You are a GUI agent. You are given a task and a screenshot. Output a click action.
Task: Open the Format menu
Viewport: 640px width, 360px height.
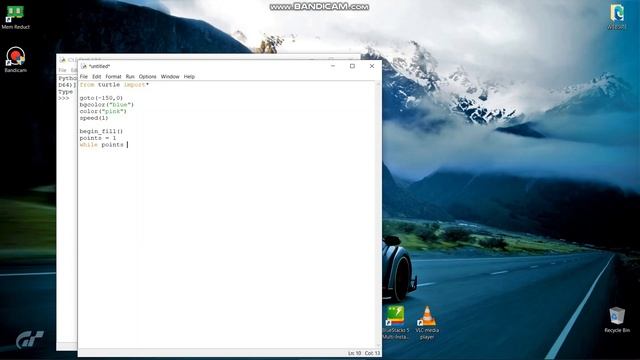pos(113,77)
